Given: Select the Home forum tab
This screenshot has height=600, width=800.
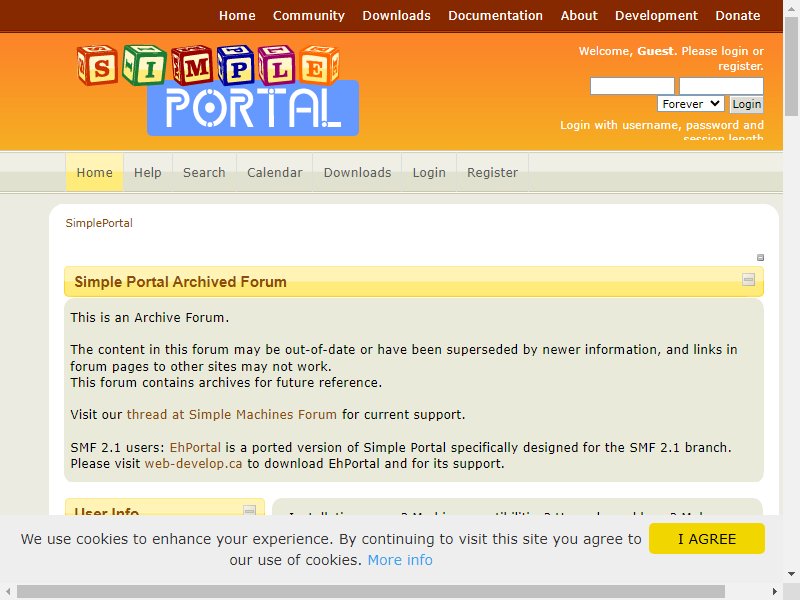Looking at the screenshot, I should (94, 172).
